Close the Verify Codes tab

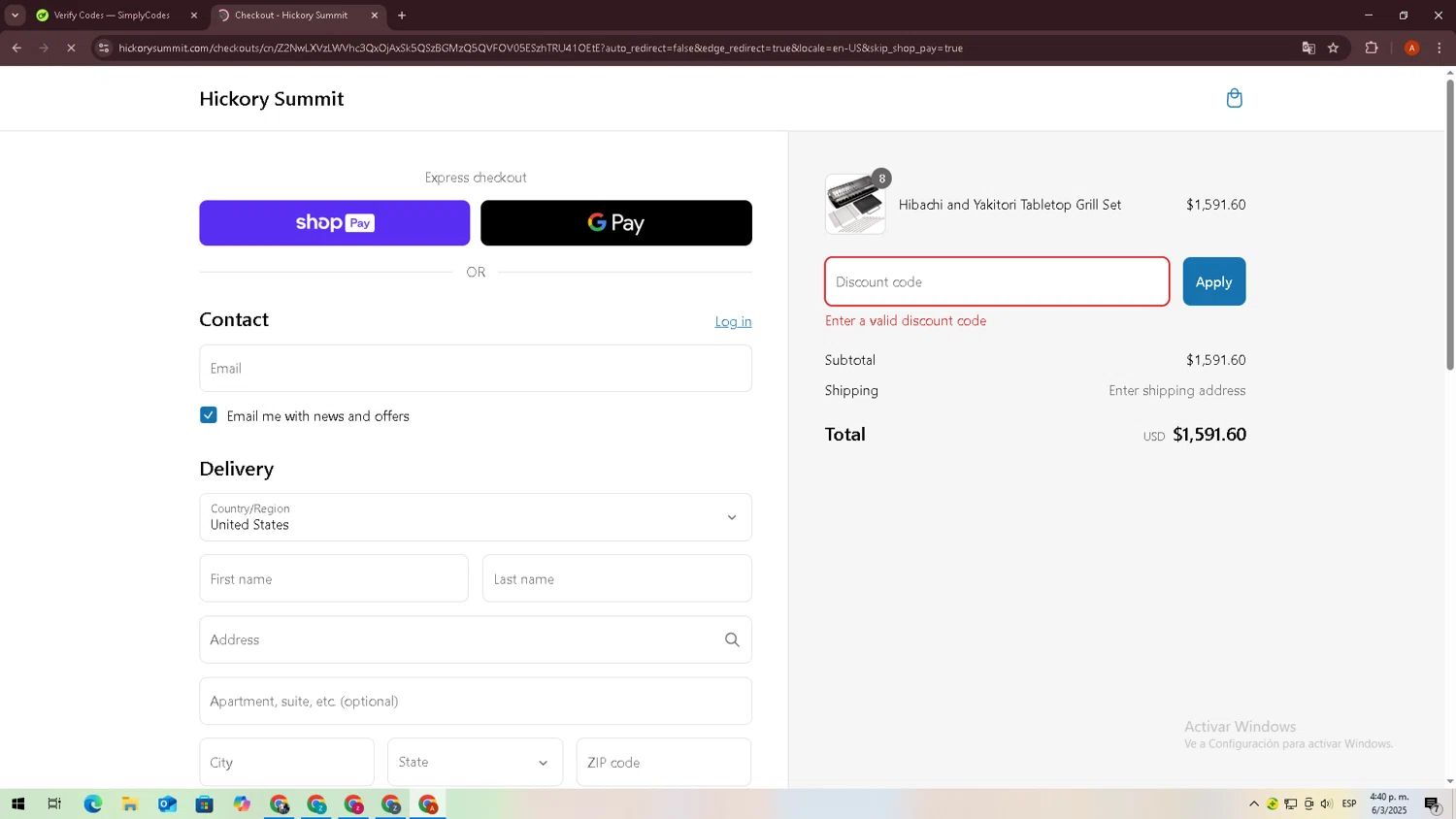194,16
